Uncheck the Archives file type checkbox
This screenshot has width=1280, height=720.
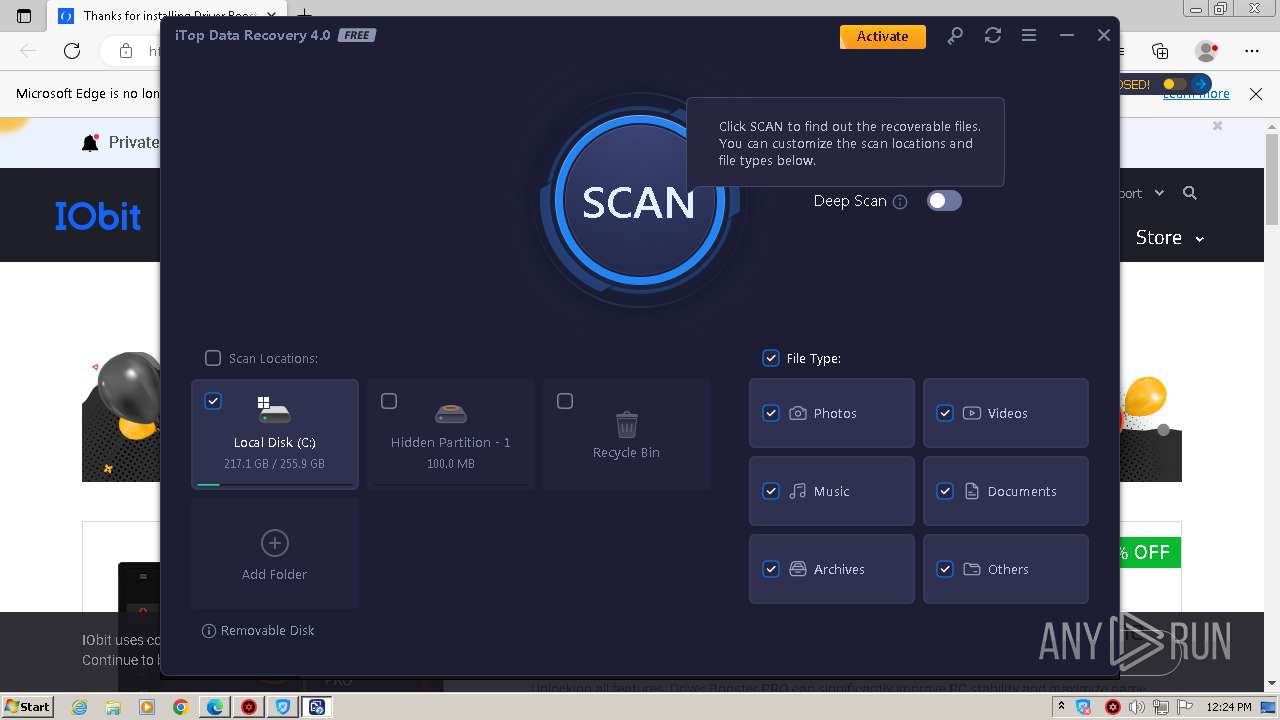point(771,569)
